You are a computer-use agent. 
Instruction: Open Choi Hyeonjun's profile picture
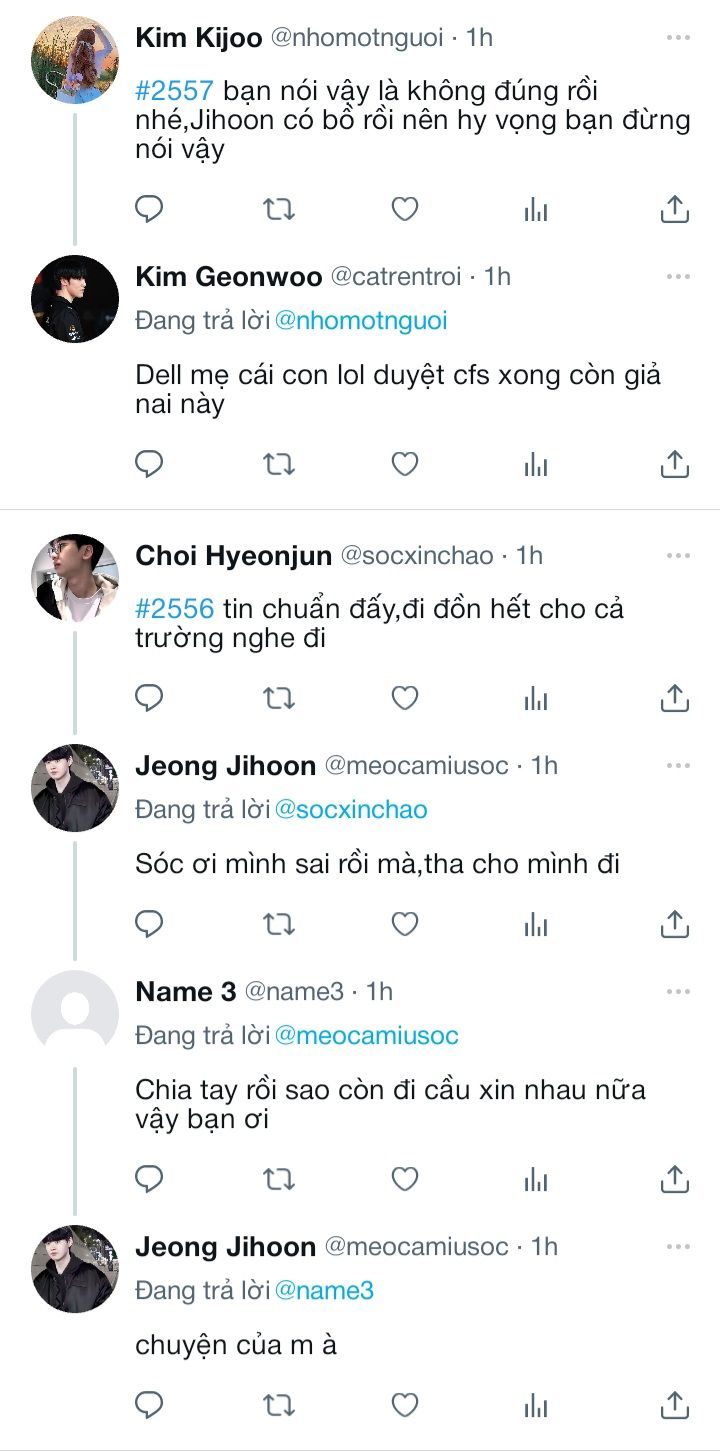click(x=75, y=577)
